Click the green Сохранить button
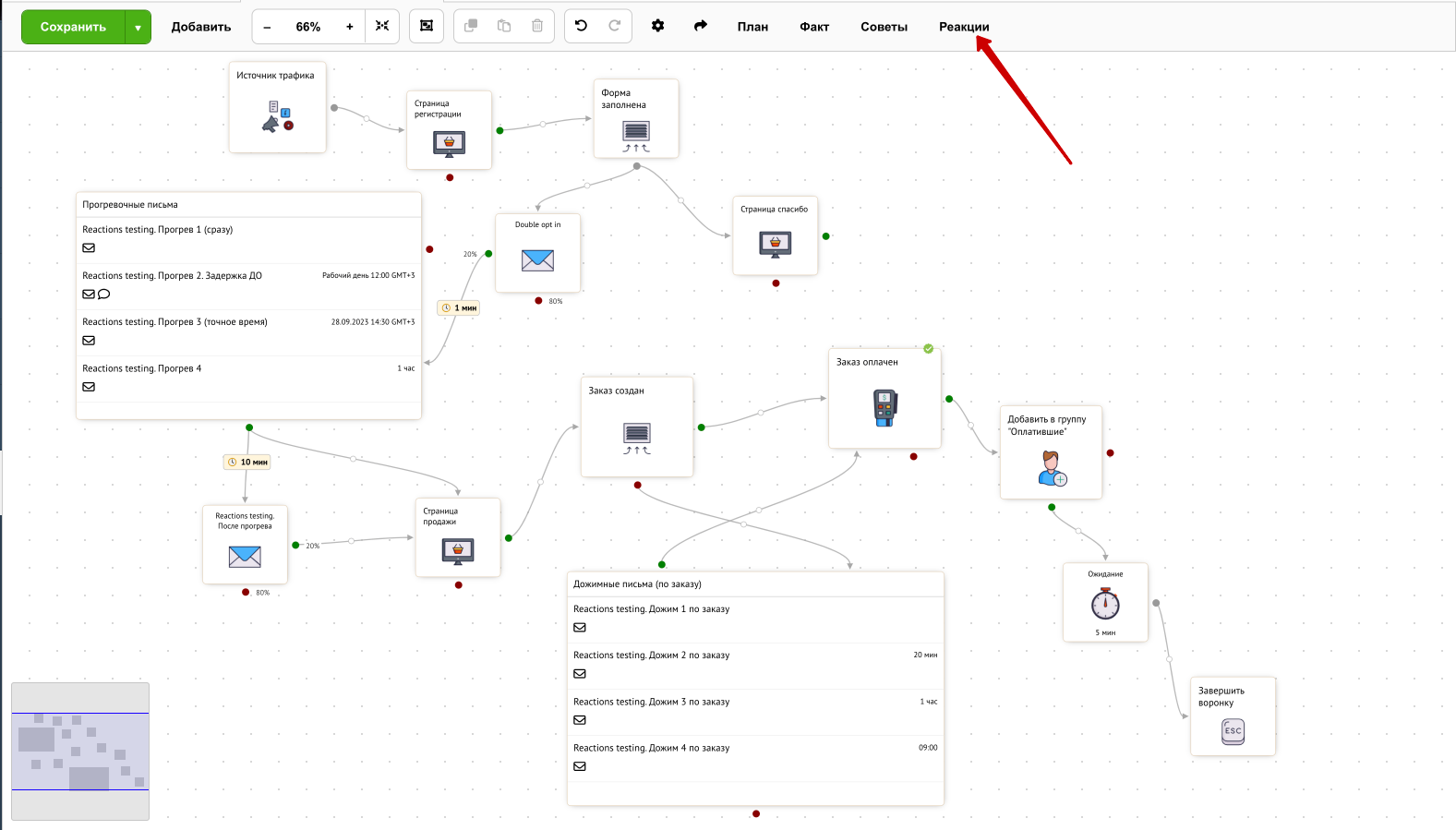The height and width of the screenshot is (830, 1456). [73, 27]
